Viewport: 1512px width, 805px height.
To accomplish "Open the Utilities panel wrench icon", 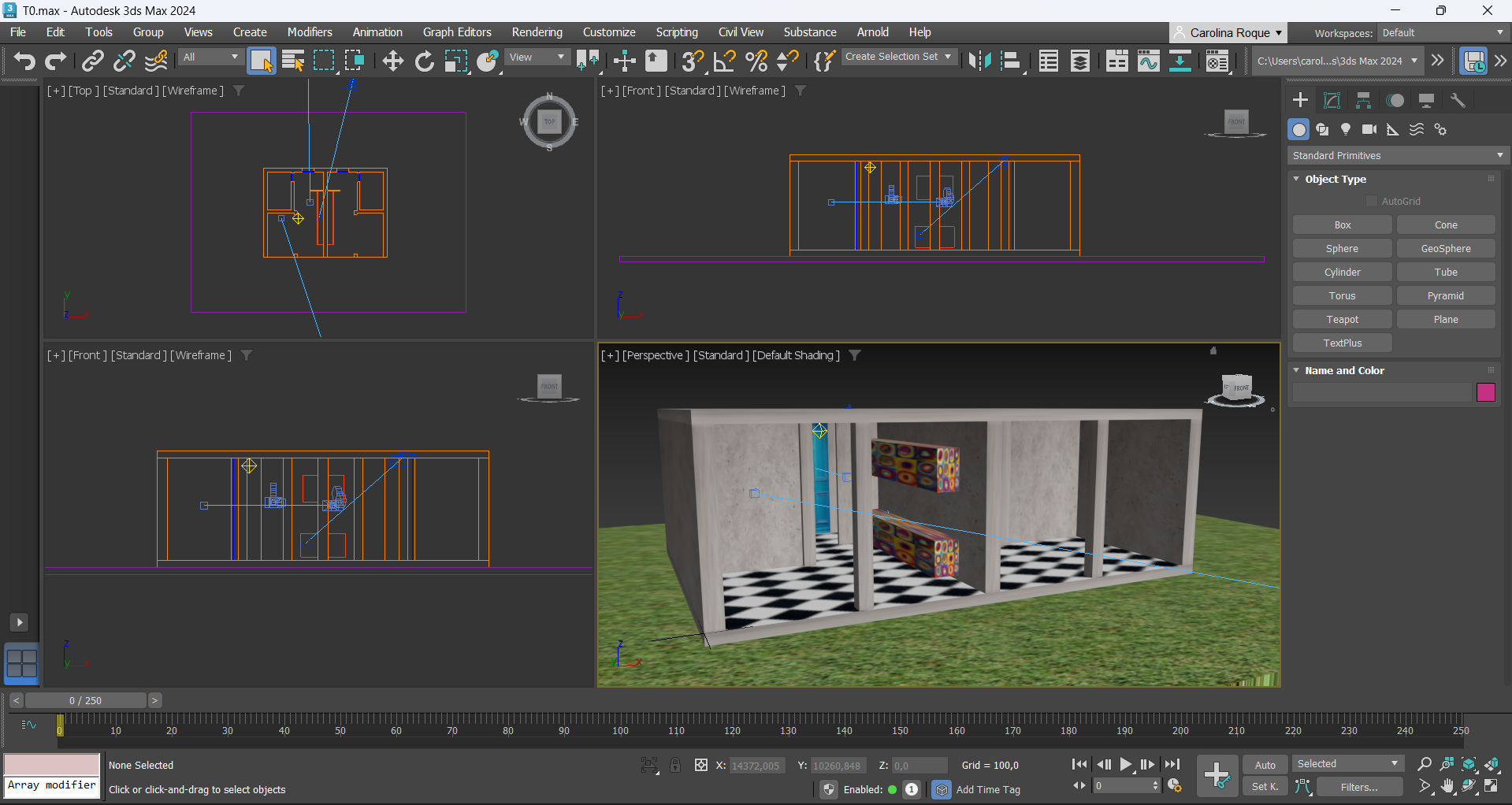I will [1458, 100].
